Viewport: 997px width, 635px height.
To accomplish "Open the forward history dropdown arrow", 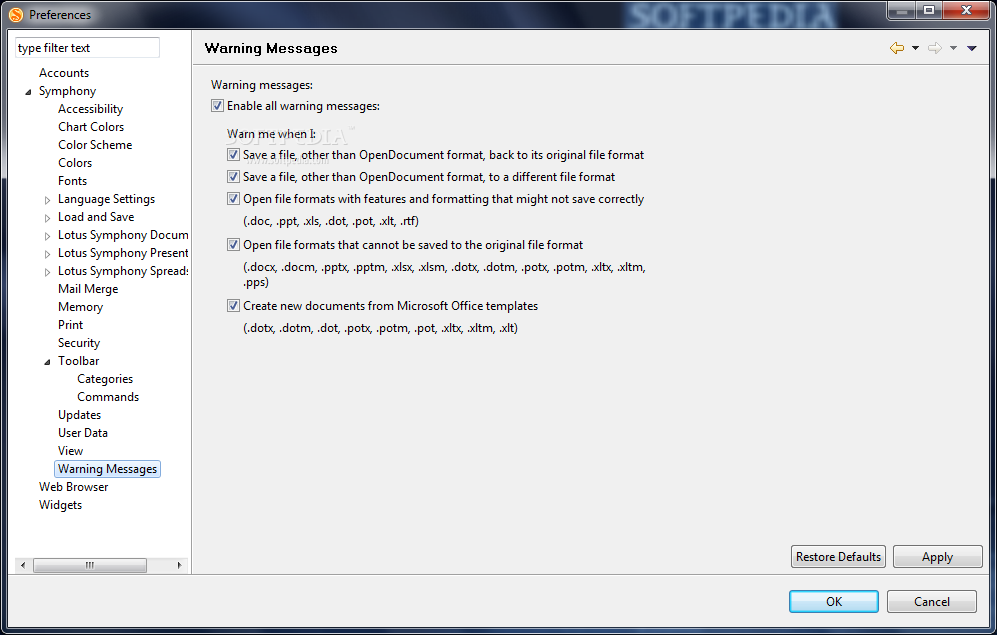I will [953, 48].
